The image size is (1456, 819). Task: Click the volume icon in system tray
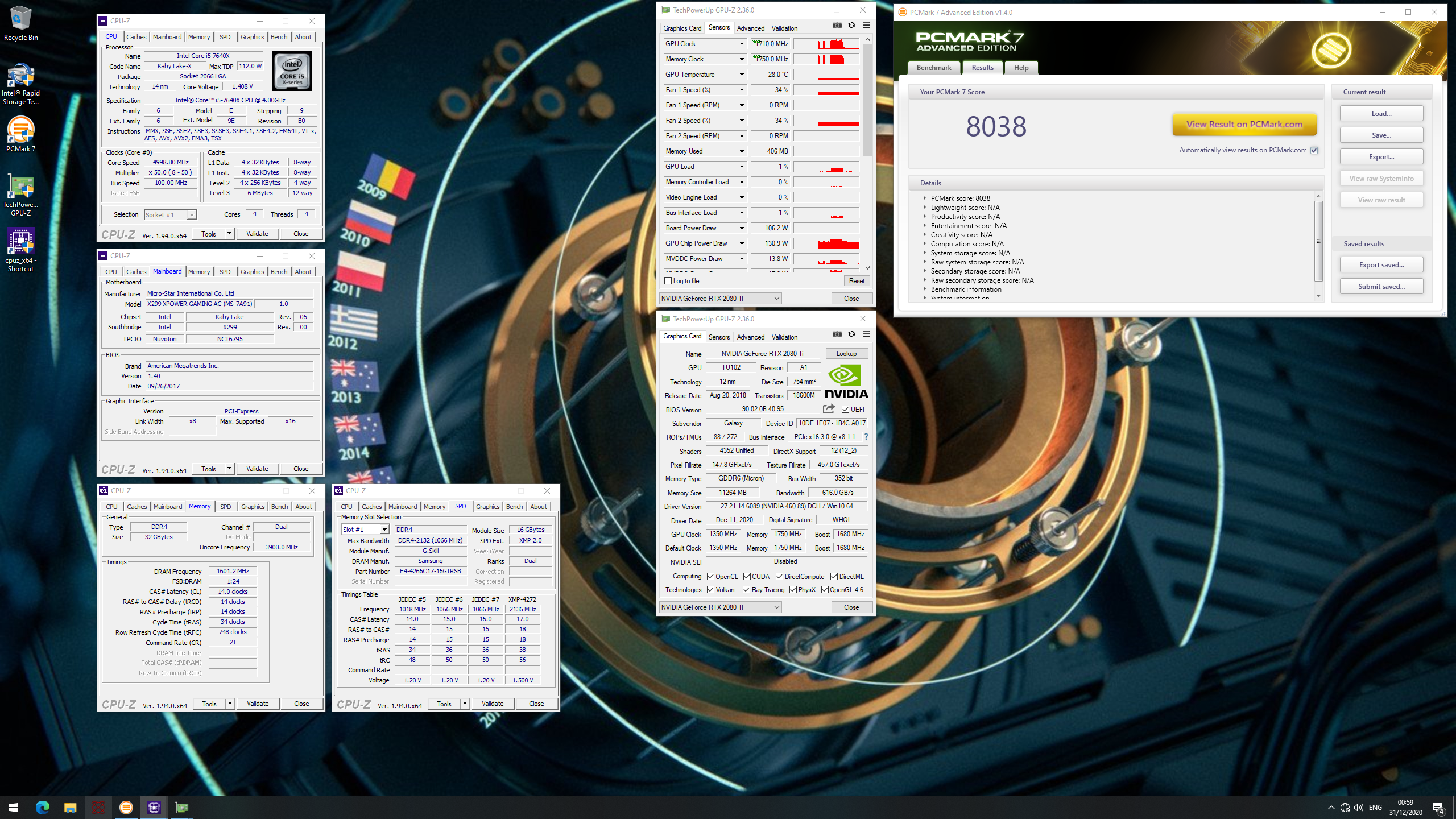[1359, 808]
